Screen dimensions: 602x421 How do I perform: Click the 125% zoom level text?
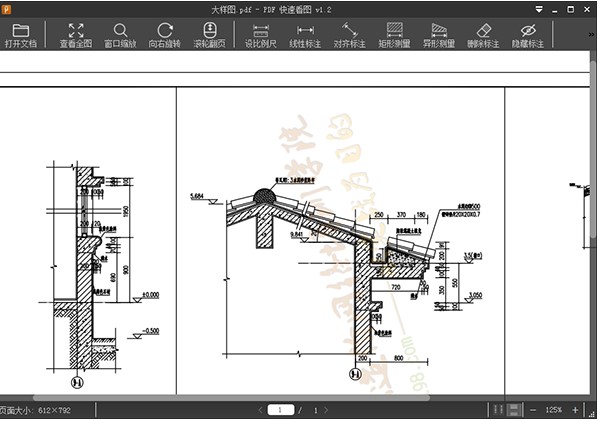pyautogui.click(x=554, y=410)
